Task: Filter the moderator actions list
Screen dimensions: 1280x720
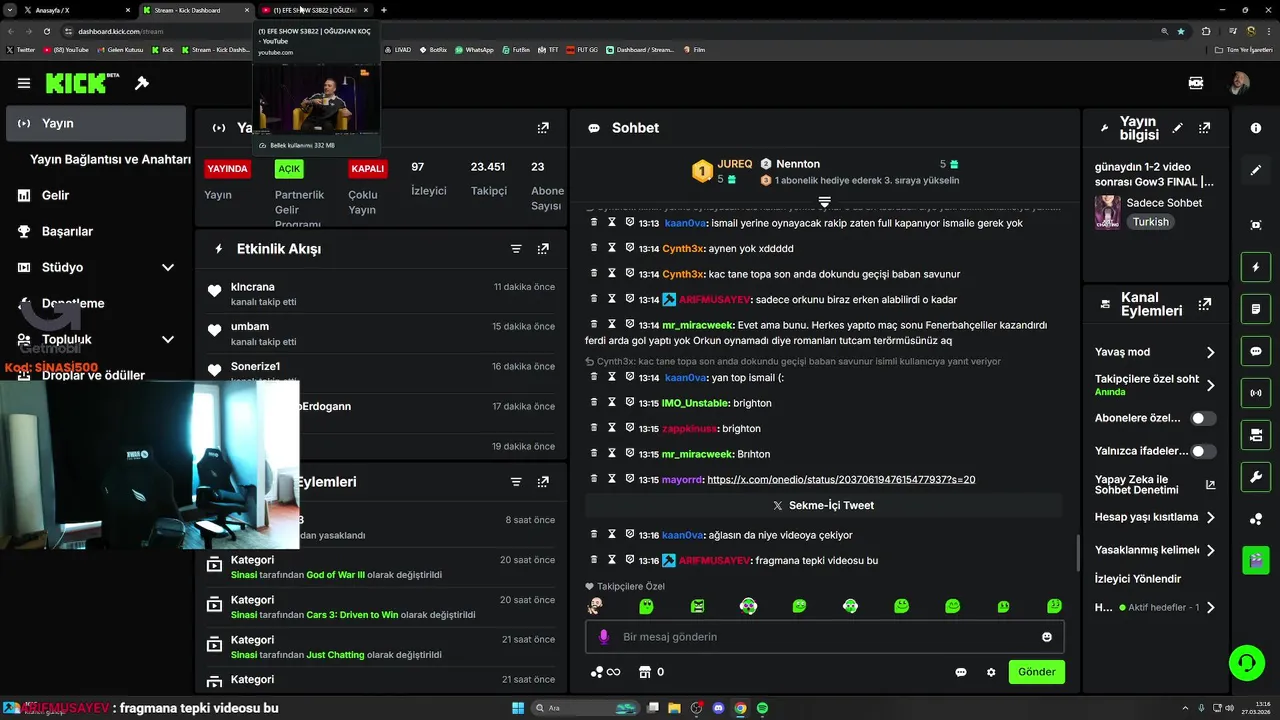Action: tap(516, 482)
